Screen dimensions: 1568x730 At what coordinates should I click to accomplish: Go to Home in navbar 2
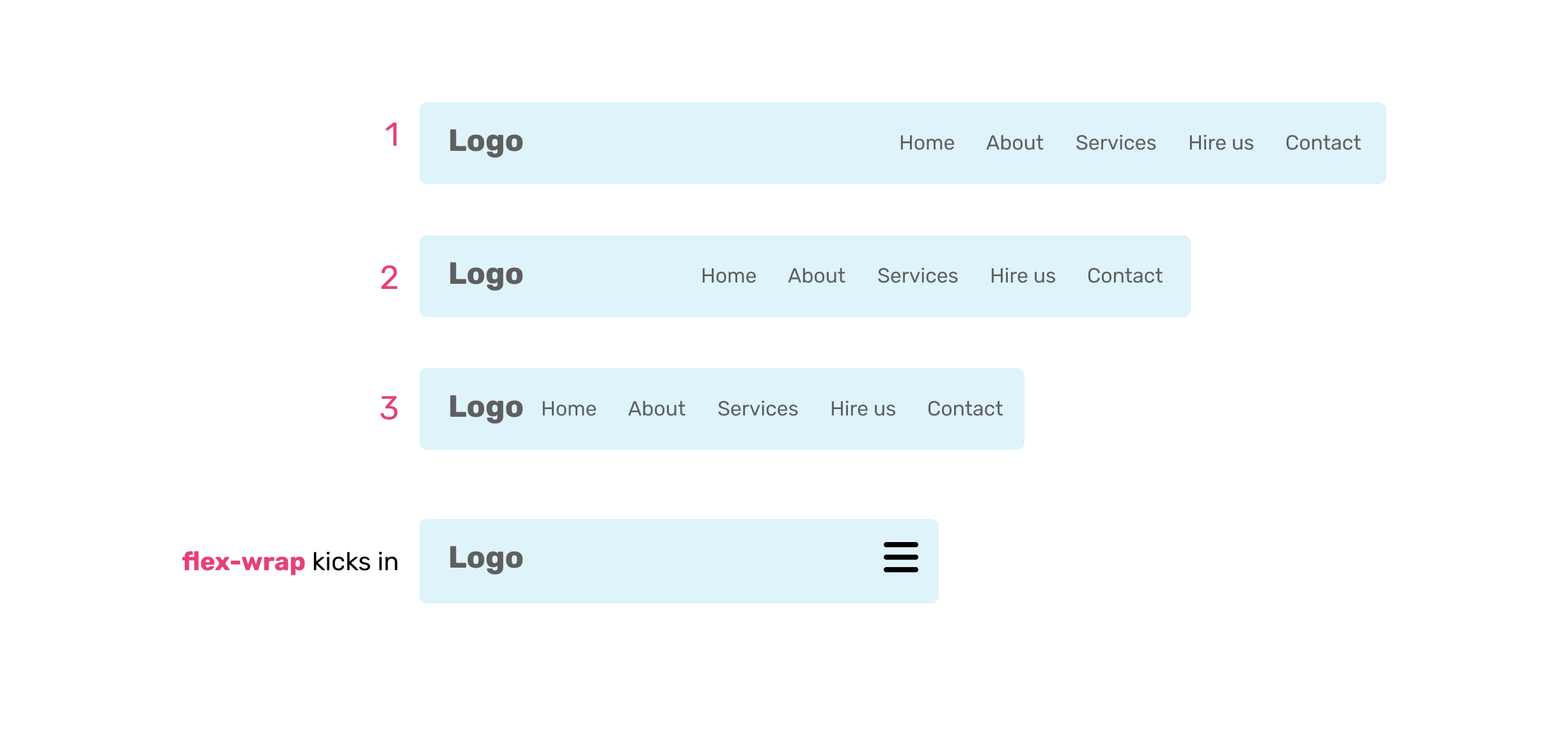728,276
